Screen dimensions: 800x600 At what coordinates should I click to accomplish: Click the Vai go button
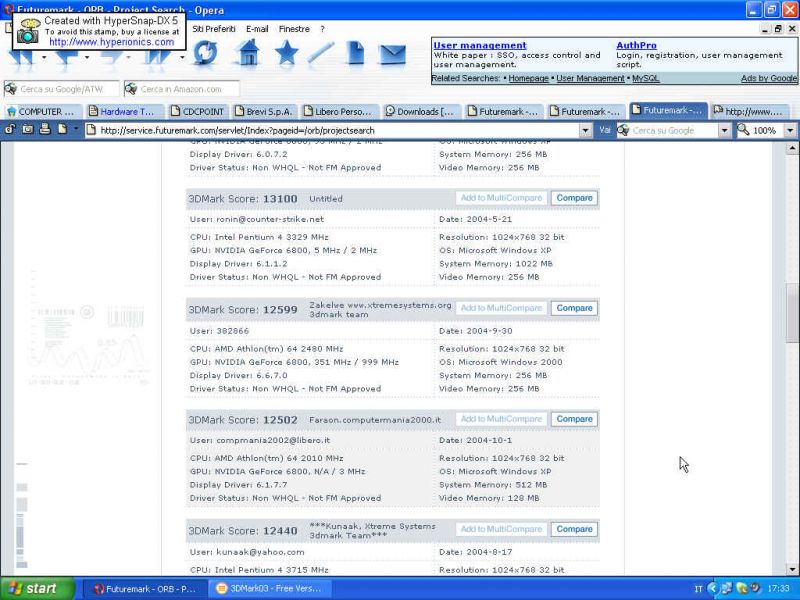(605, 131)
